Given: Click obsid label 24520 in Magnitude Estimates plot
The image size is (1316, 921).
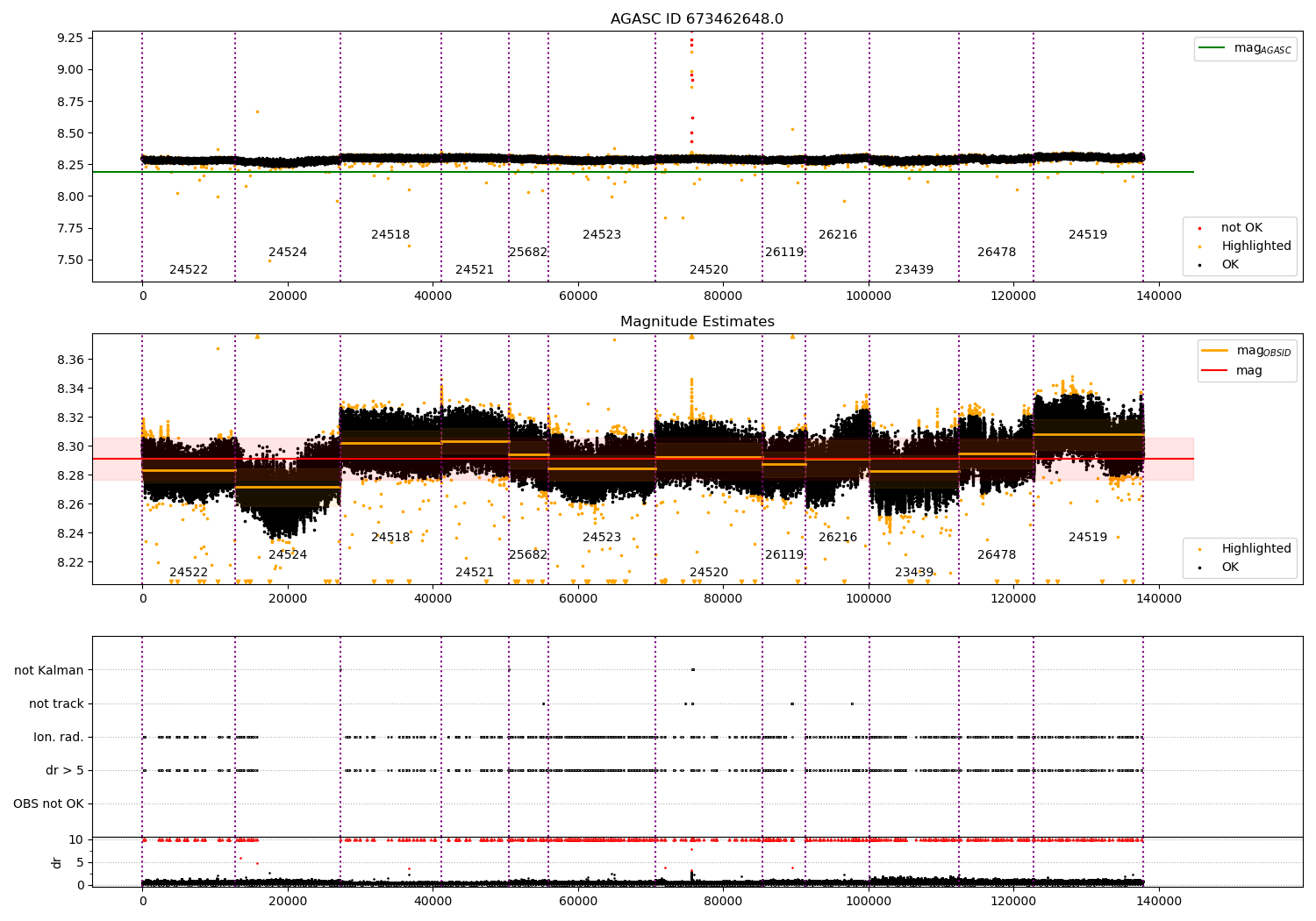Looking at the screenshot, I should (709, 572).
